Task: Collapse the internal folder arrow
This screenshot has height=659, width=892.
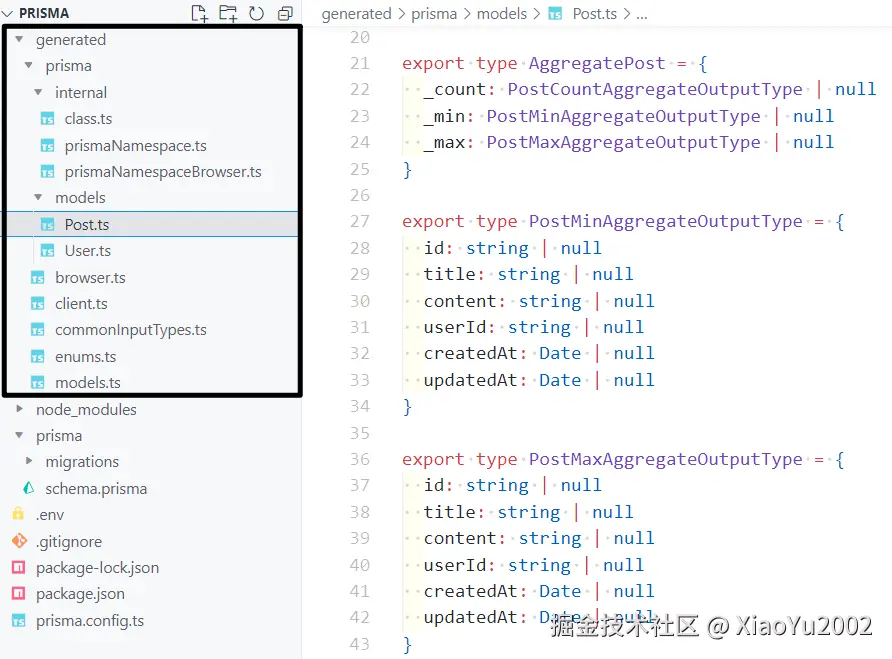Action: (x=39, y=92)
